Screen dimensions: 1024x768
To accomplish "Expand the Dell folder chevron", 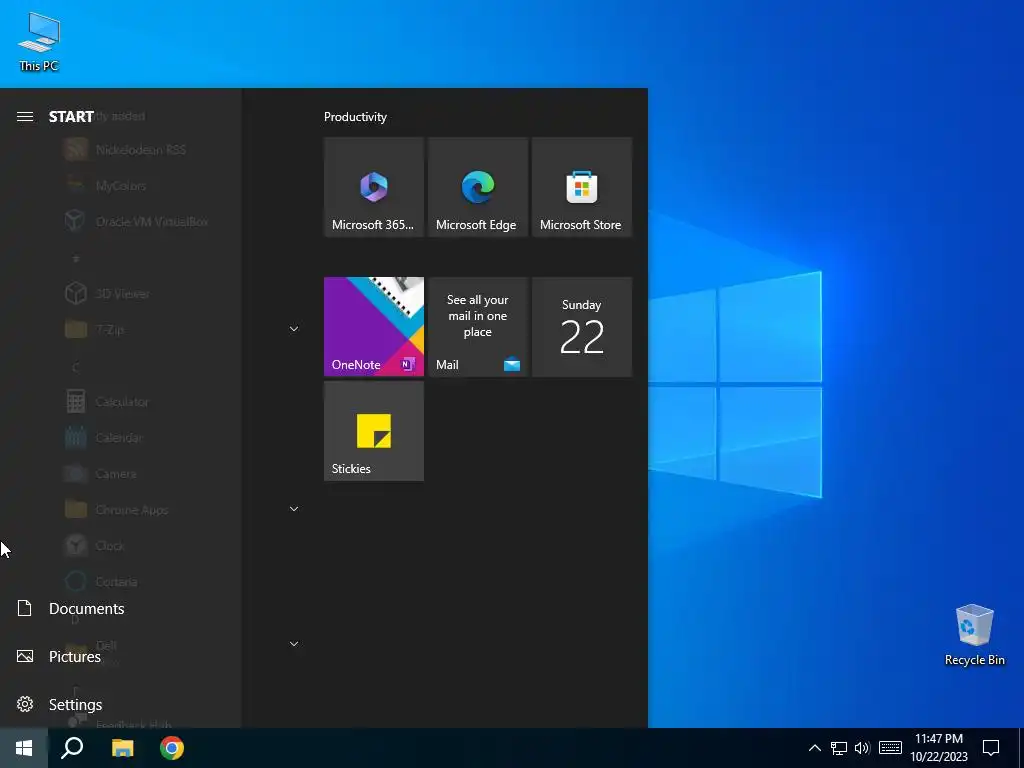I will 294,644.
